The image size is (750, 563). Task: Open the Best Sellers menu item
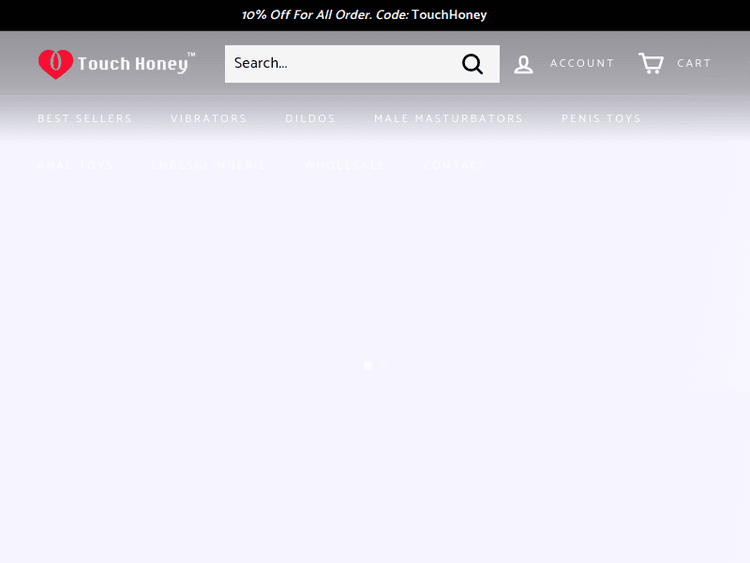pyautogui.click(x=85, y=119)
